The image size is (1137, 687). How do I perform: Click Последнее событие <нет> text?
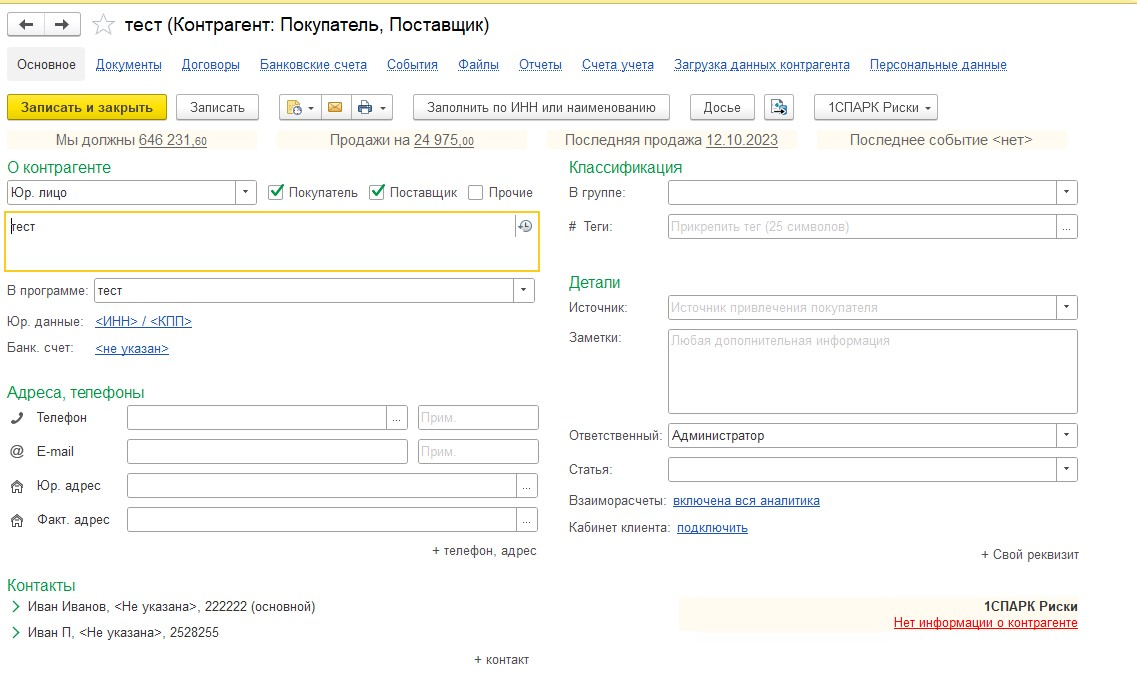pyautogui.click(x=940, y=140)
